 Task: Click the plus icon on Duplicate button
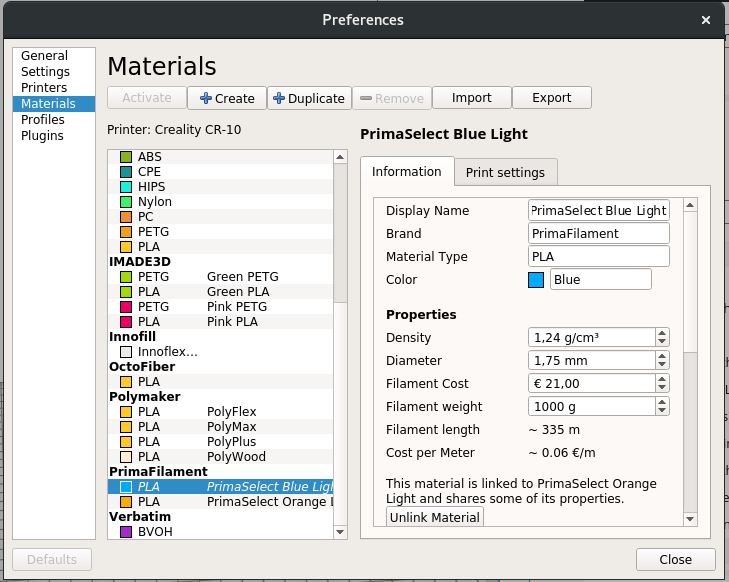tap(279, 98)
